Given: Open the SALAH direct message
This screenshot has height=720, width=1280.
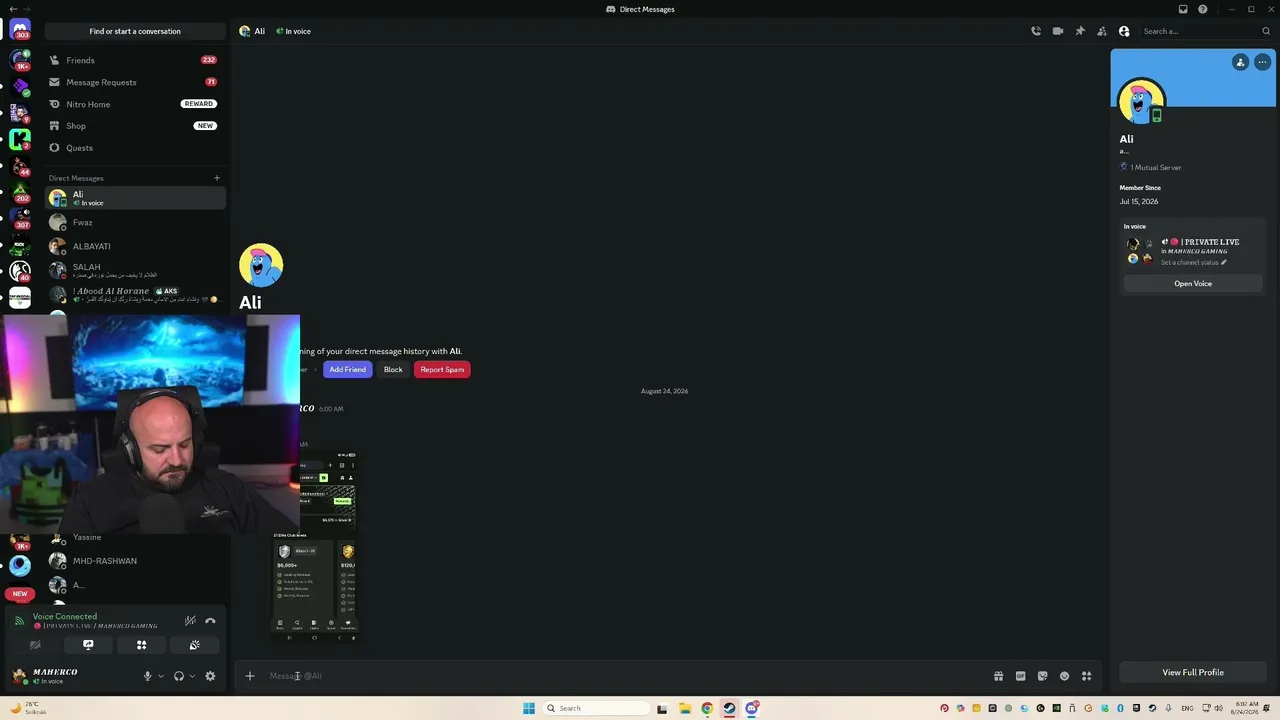Looking at the screenshot, I should (x=134, y=270).
